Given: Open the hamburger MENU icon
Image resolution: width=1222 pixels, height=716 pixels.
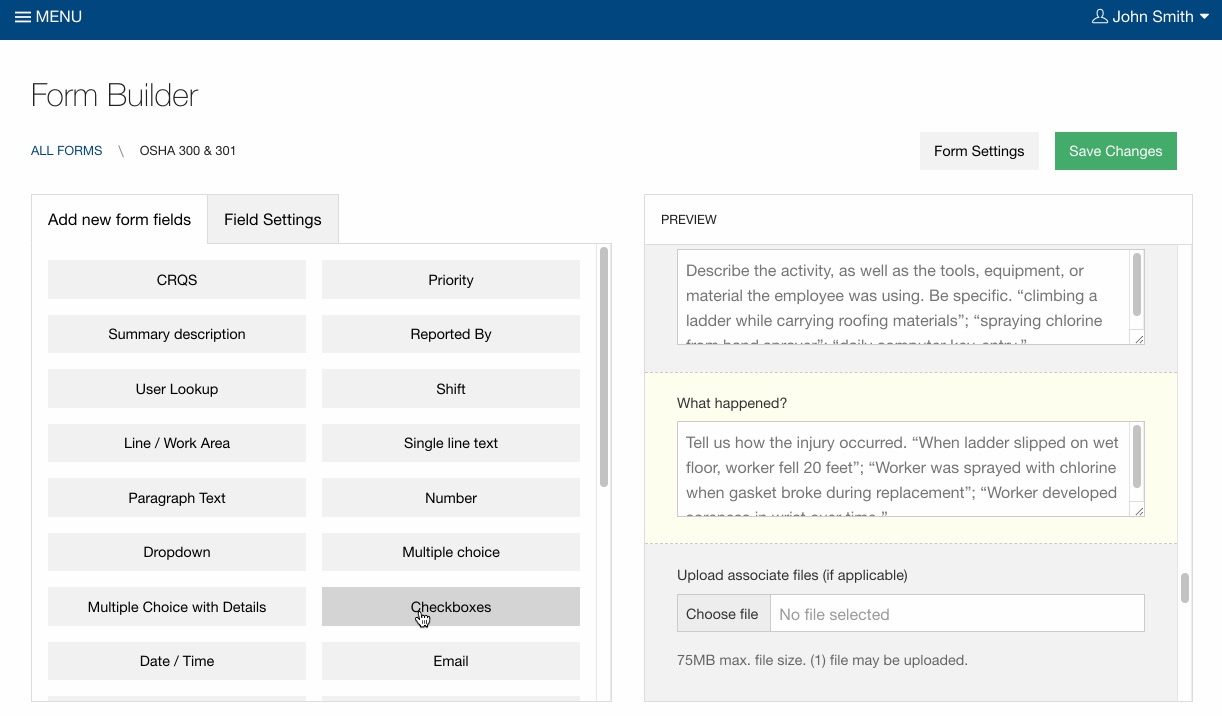Looking at the screenshot, I should pyautogui.click(x=22, y=17).
